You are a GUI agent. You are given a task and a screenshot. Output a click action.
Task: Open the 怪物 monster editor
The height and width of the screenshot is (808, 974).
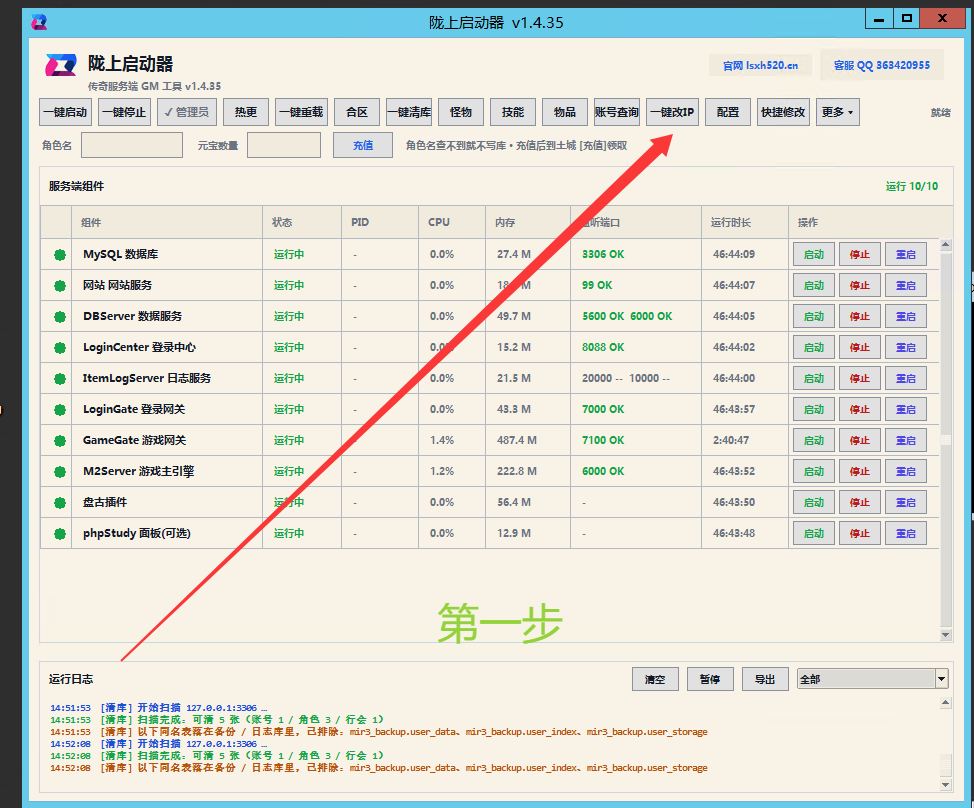pos(461,112)
